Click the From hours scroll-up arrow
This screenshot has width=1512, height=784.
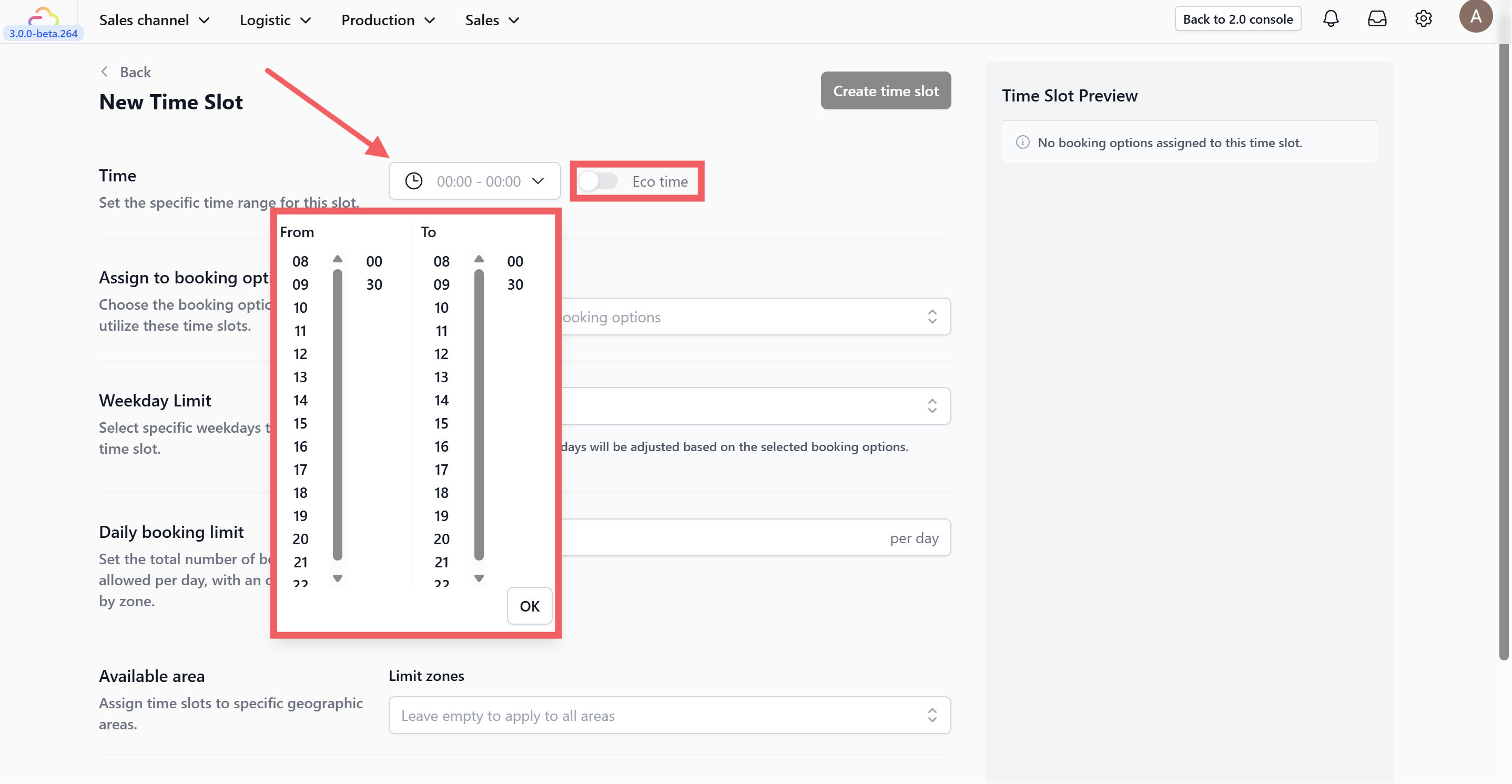click(x=338, y=259)
